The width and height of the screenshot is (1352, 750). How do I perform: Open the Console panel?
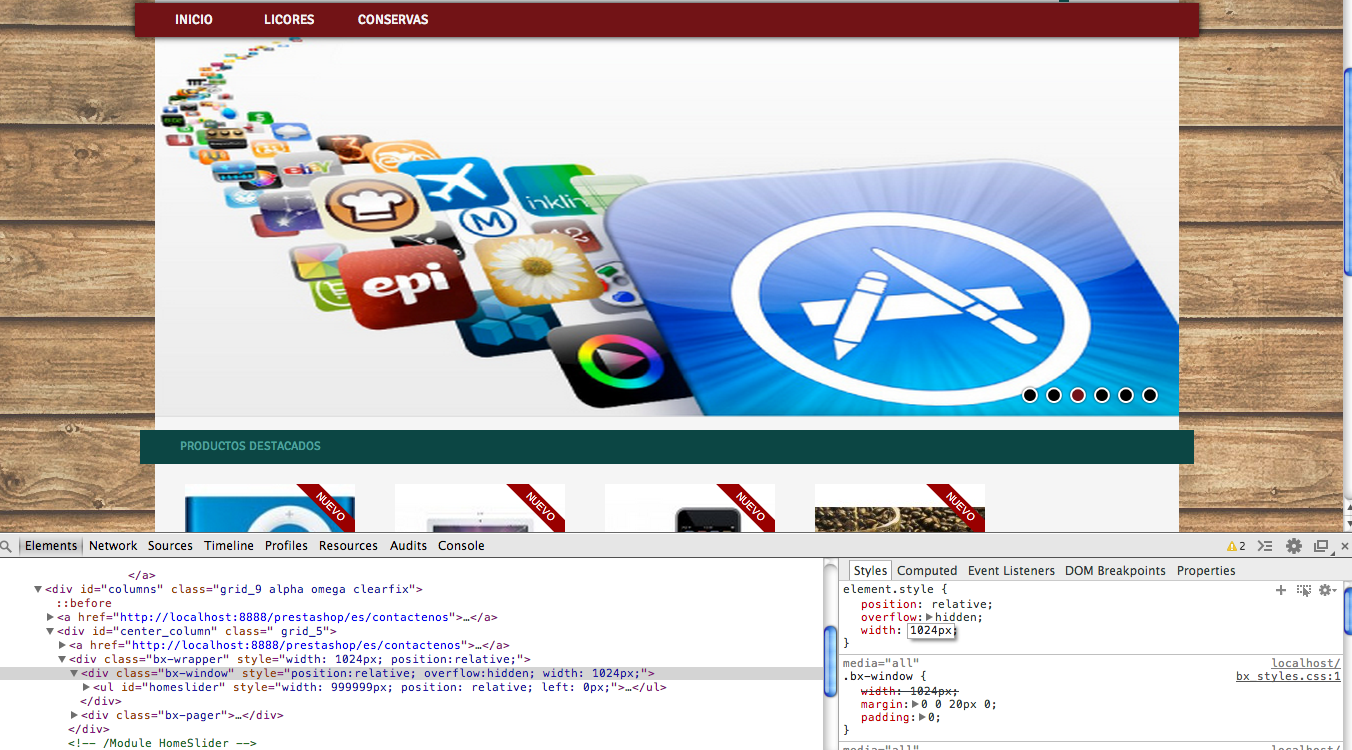tap(461, 546)
